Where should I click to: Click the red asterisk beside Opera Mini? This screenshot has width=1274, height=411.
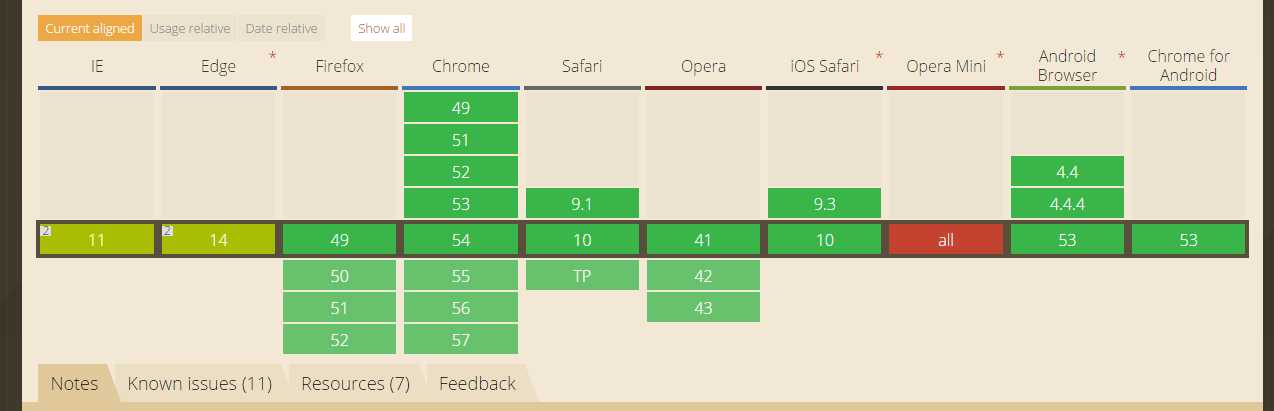[1000, 57]
